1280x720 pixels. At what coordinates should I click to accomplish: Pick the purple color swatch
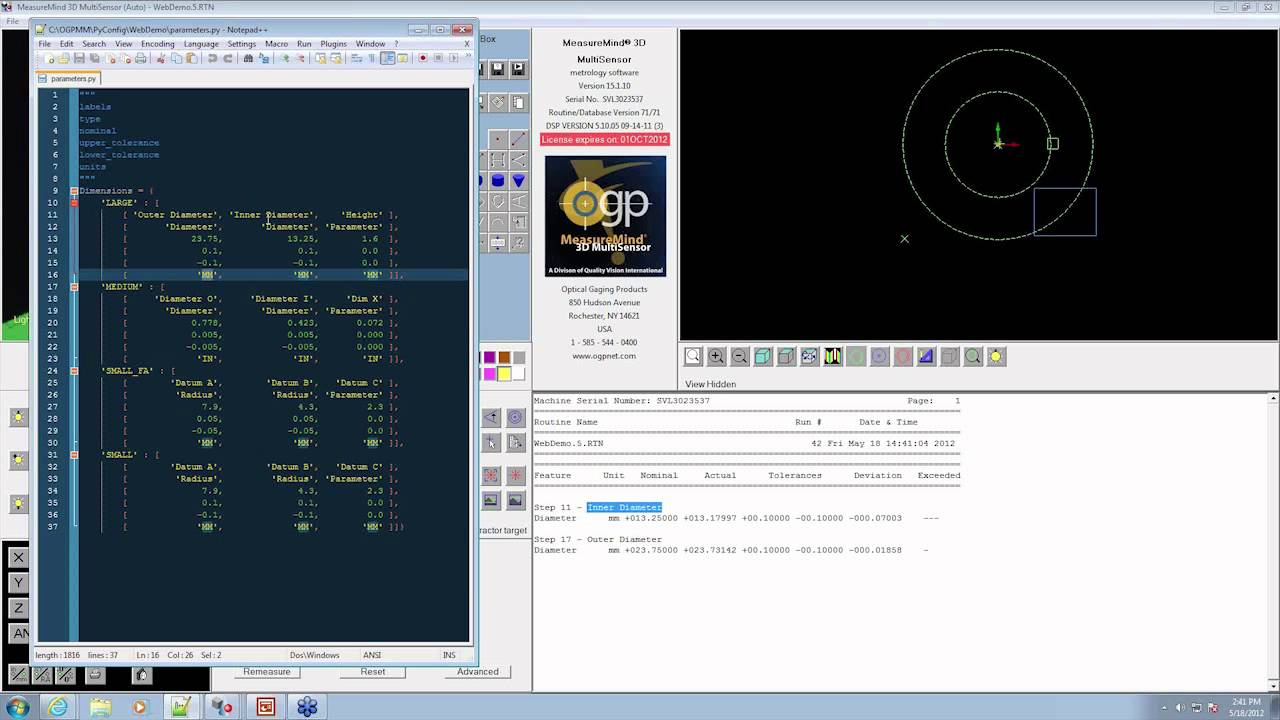pos(490,357)
